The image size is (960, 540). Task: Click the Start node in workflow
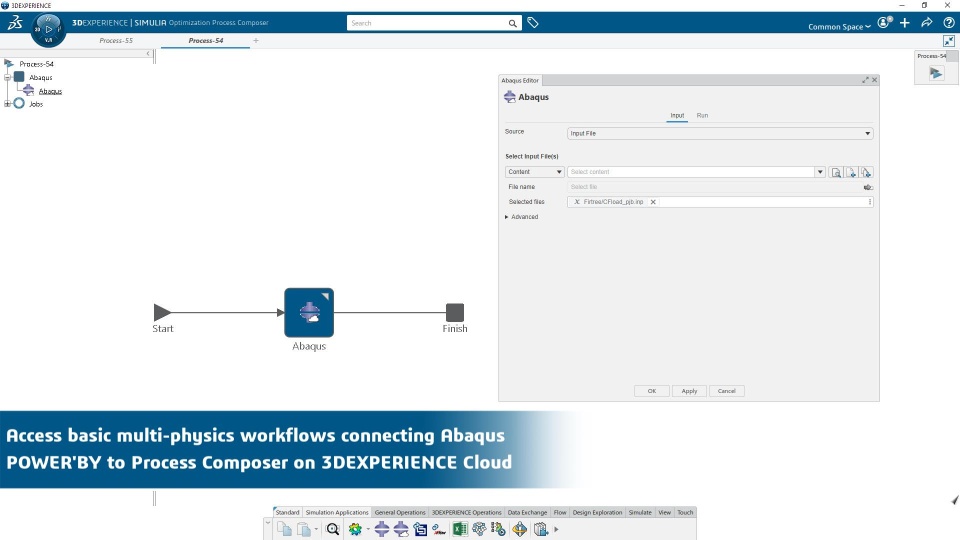[162, 312]
